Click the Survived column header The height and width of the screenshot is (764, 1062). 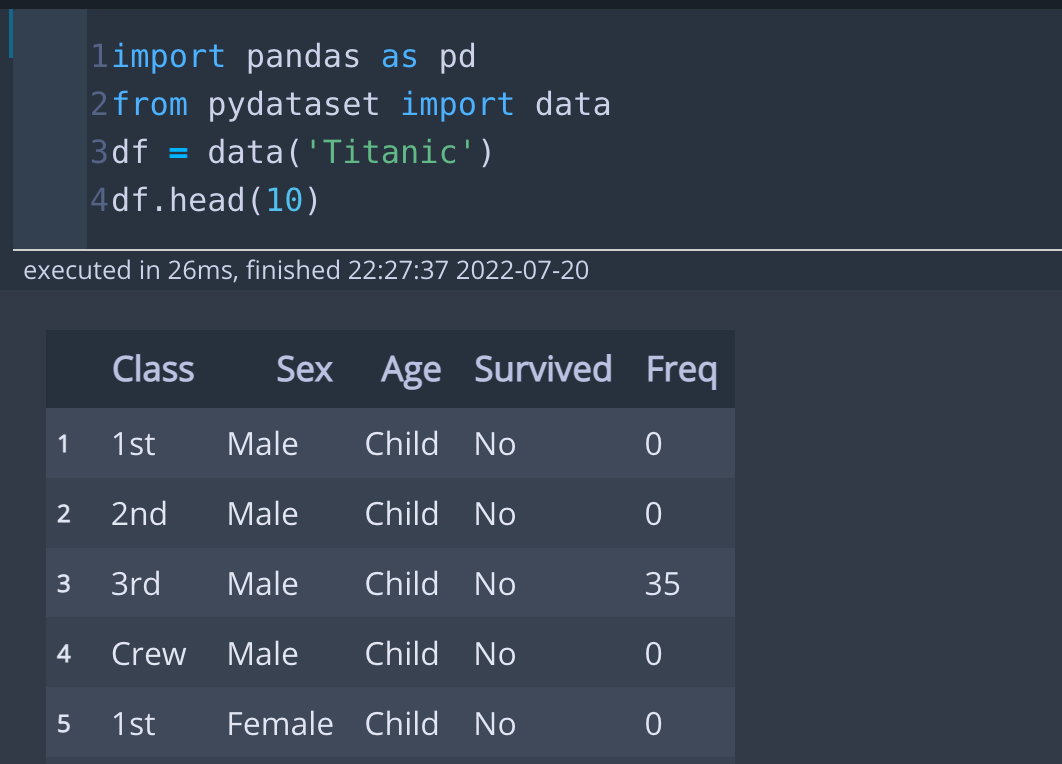tap(543, 369)
